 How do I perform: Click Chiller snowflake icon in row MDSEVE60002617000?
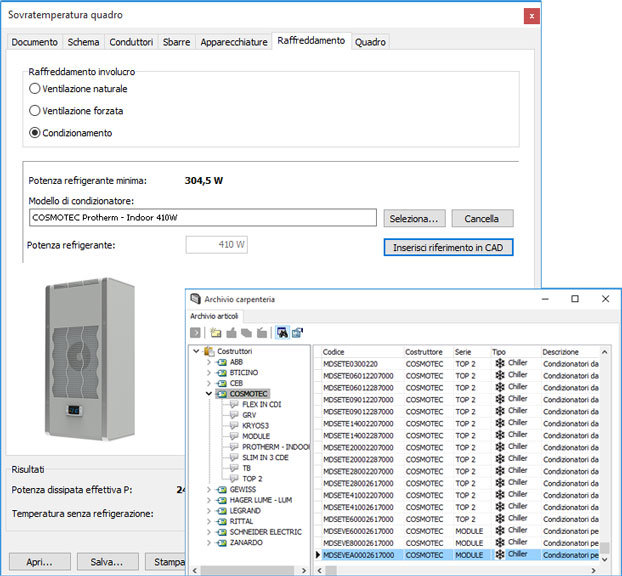coord(500,530)
